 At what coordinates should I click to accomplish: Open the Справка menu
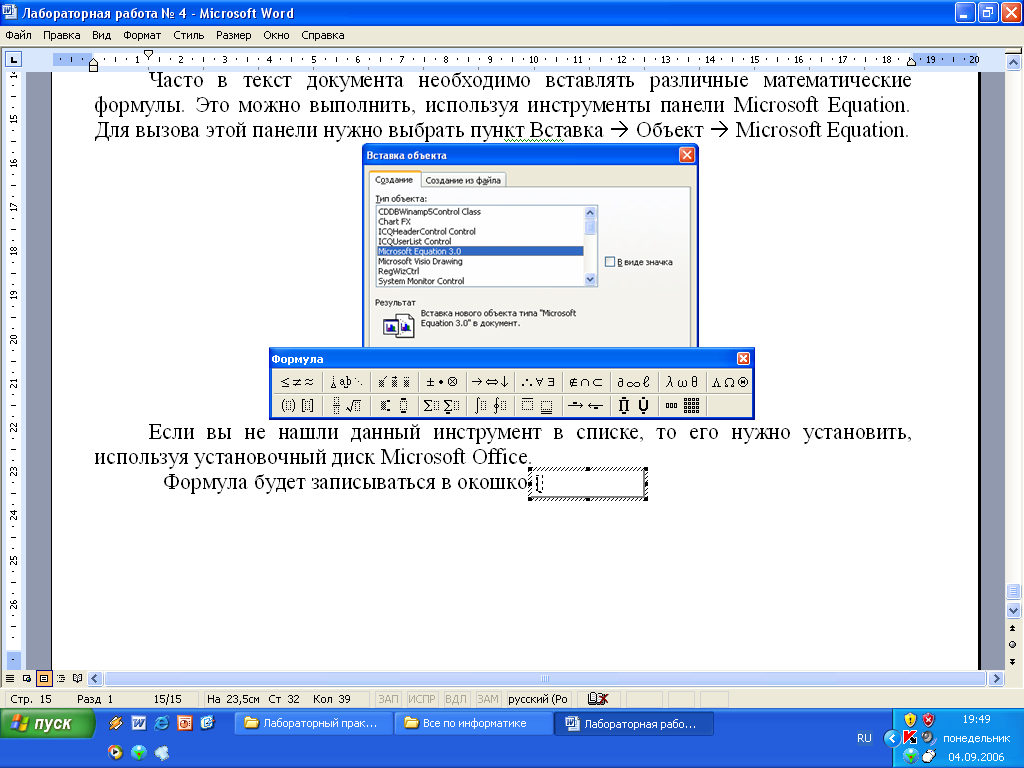(323, 35)
